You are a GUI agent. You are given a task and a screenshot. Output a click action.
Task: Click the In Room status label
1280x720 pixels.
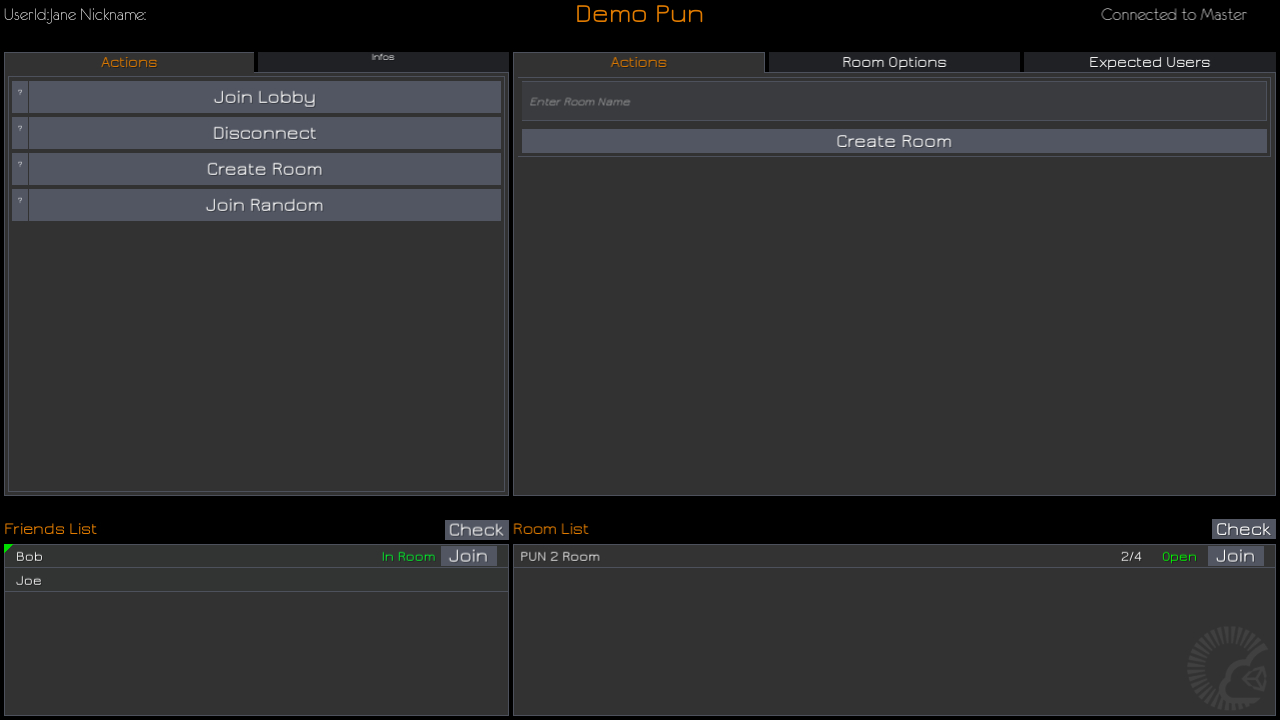coord(408,557)
